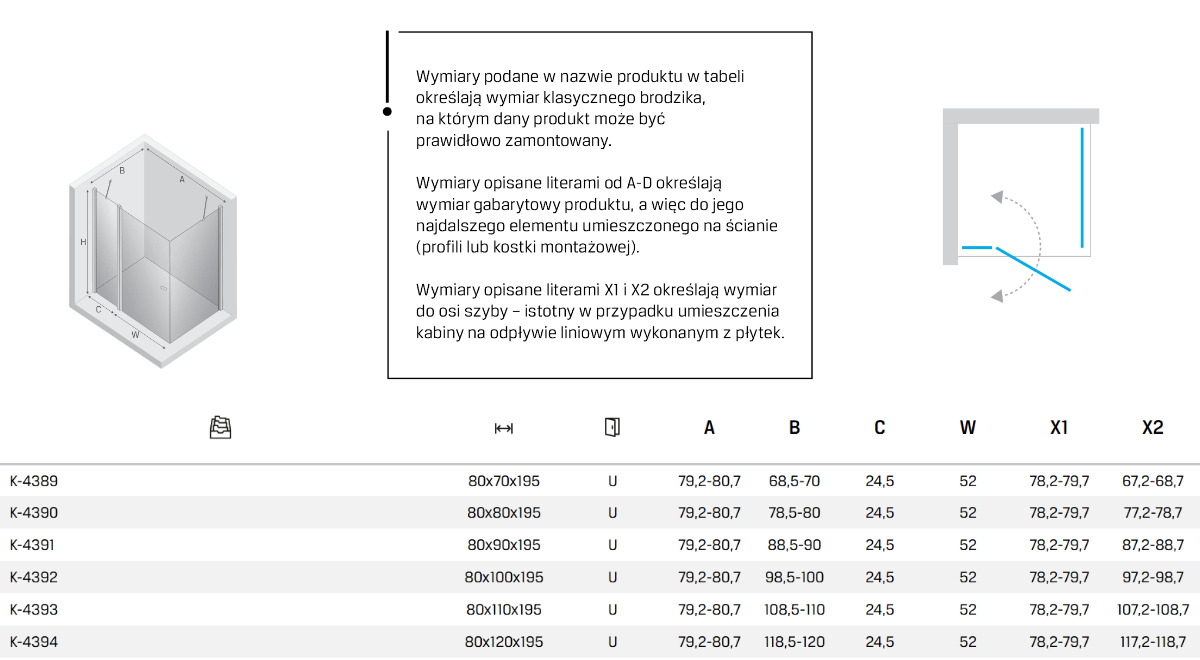Select product code K-4391

click(34, 545)
